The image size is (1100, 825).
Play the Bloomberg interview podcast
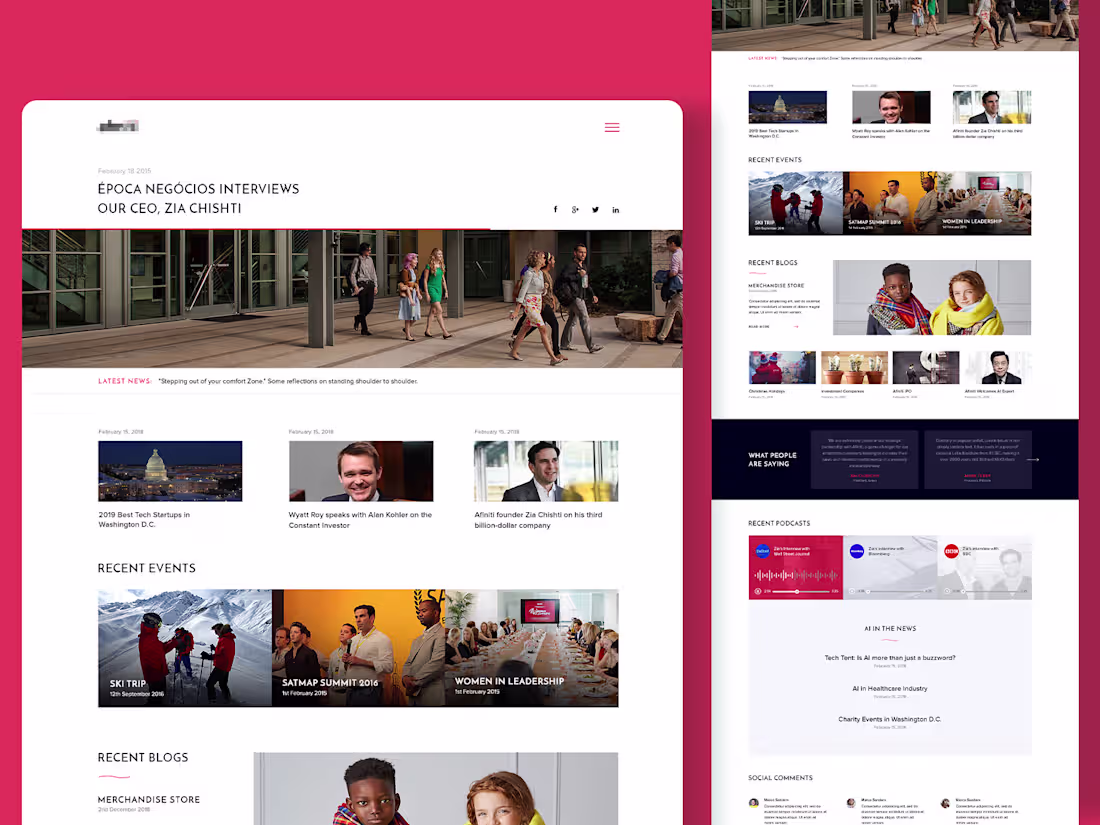click(851, 590)
